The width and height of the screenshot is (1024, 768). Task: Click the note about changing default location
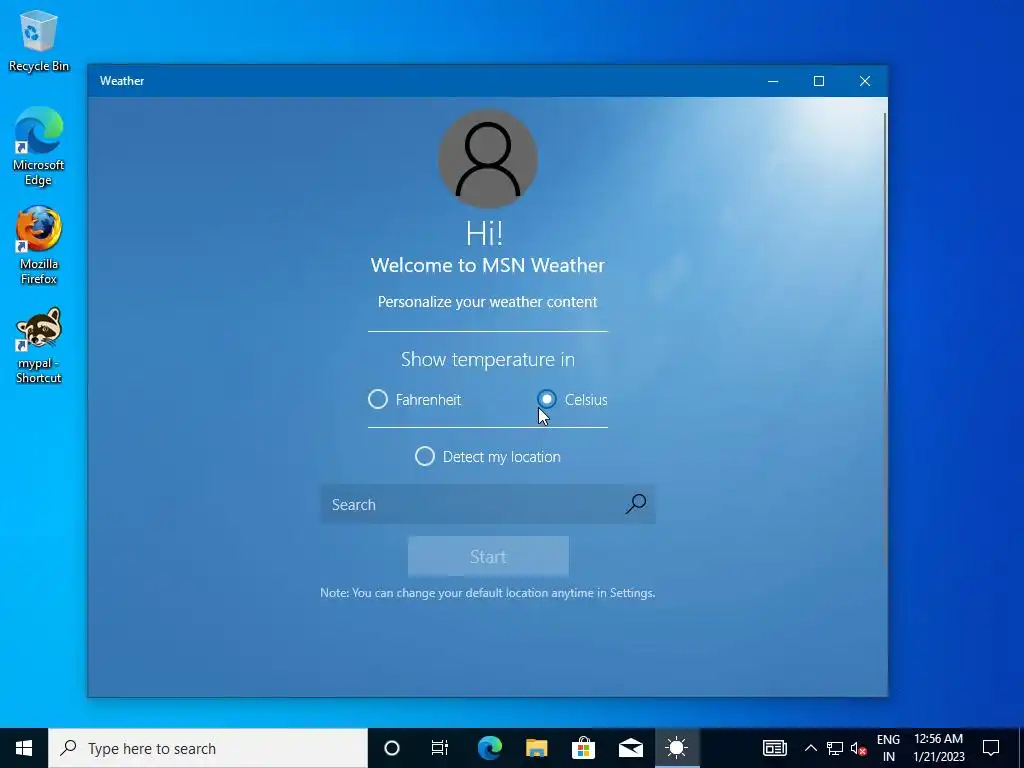click(488, 593)
